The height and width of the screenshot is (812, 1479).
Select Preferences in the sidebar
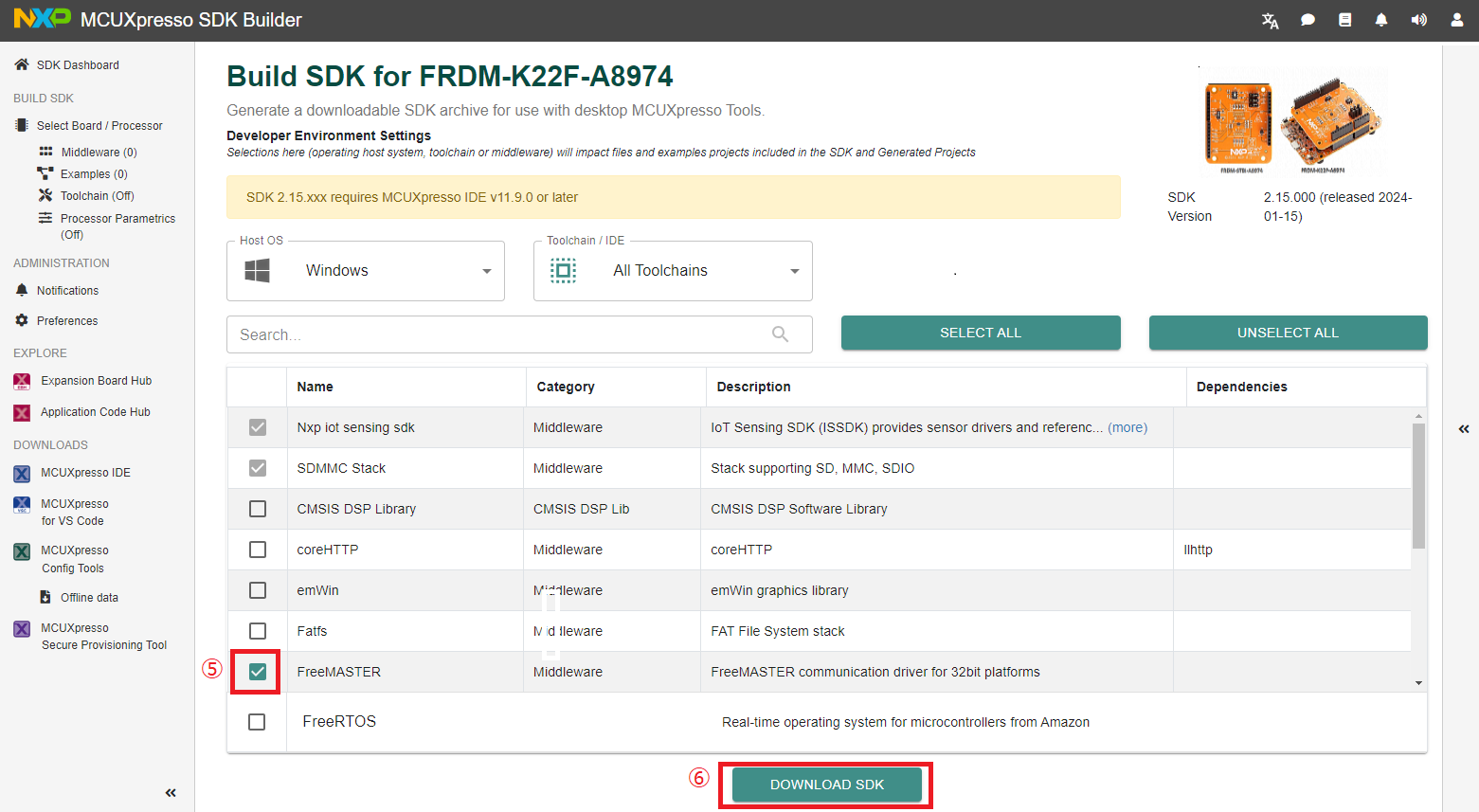[66, 321]
